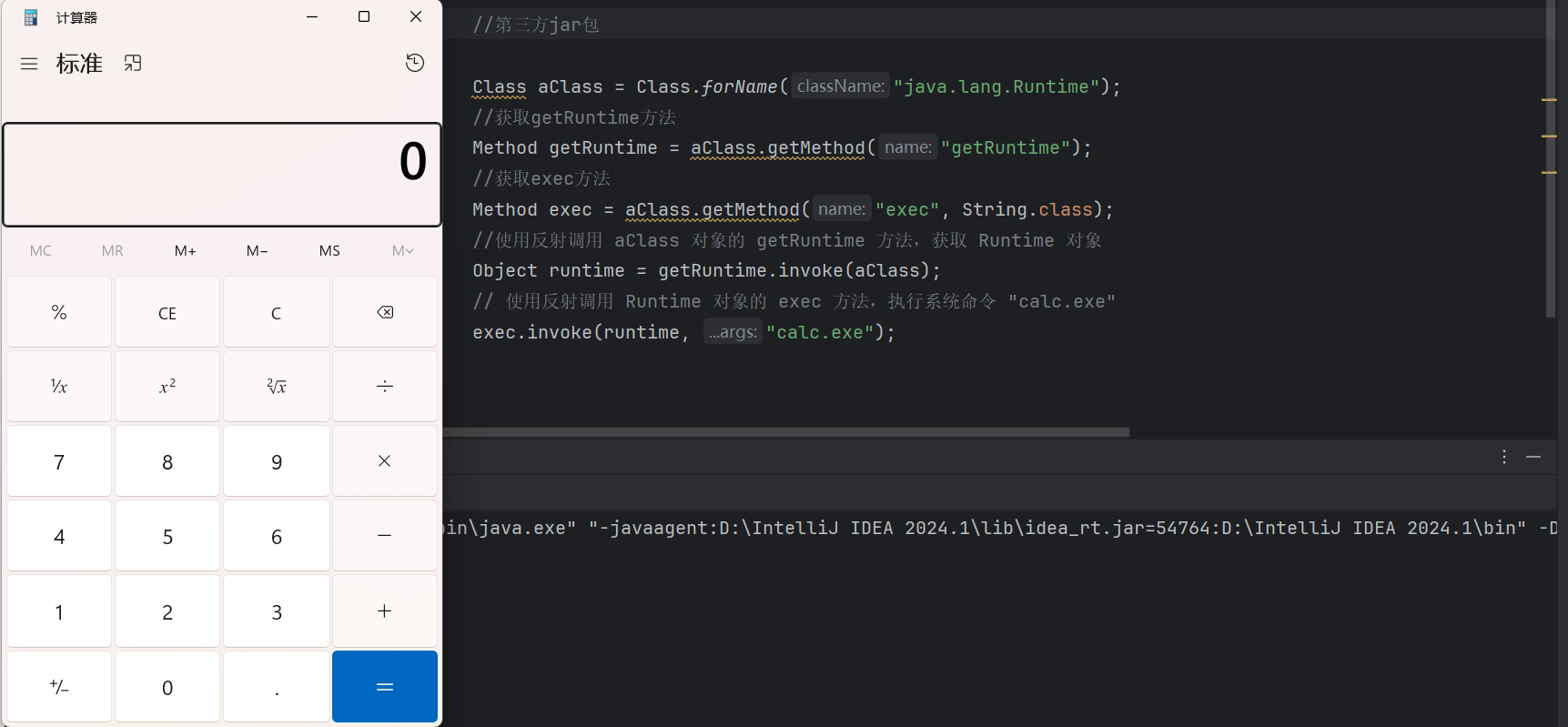Open the run panel three-dot options menu

[1504, 457]
